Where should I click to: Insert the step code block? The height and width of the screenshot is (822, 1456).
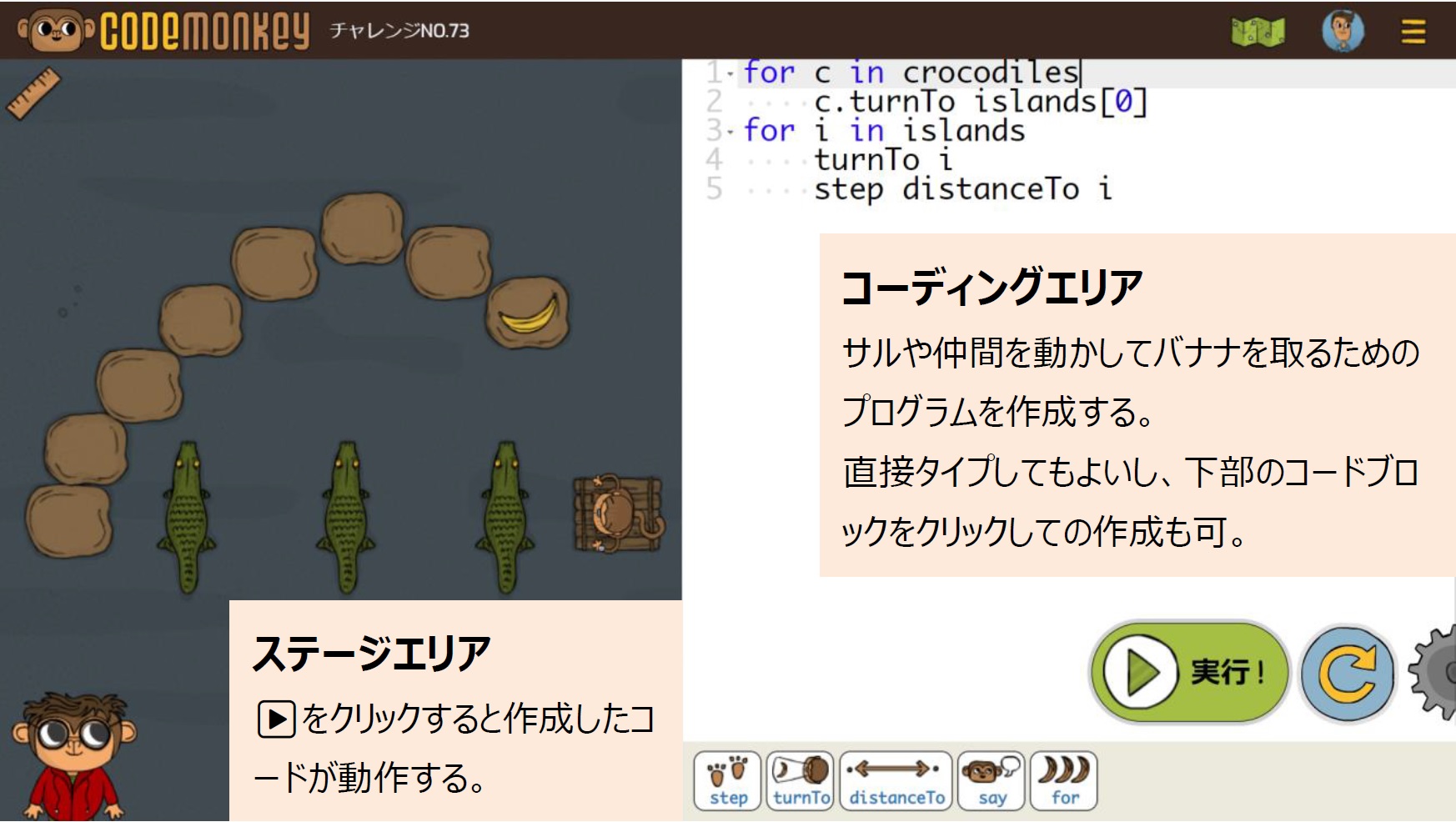click(x=728, y=781)
